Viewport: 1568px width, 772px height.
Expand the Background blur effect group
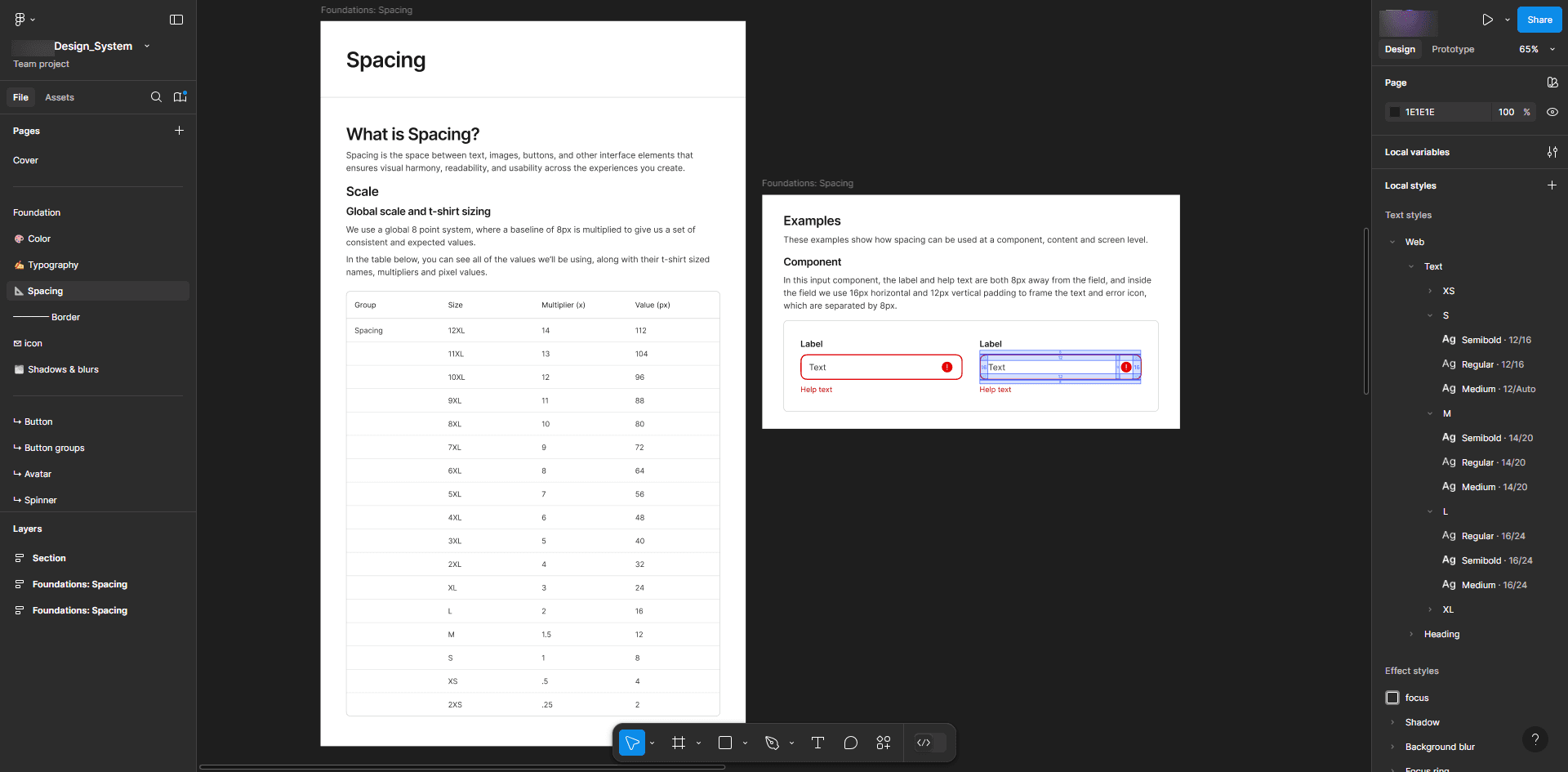(x=1392, y=747)
